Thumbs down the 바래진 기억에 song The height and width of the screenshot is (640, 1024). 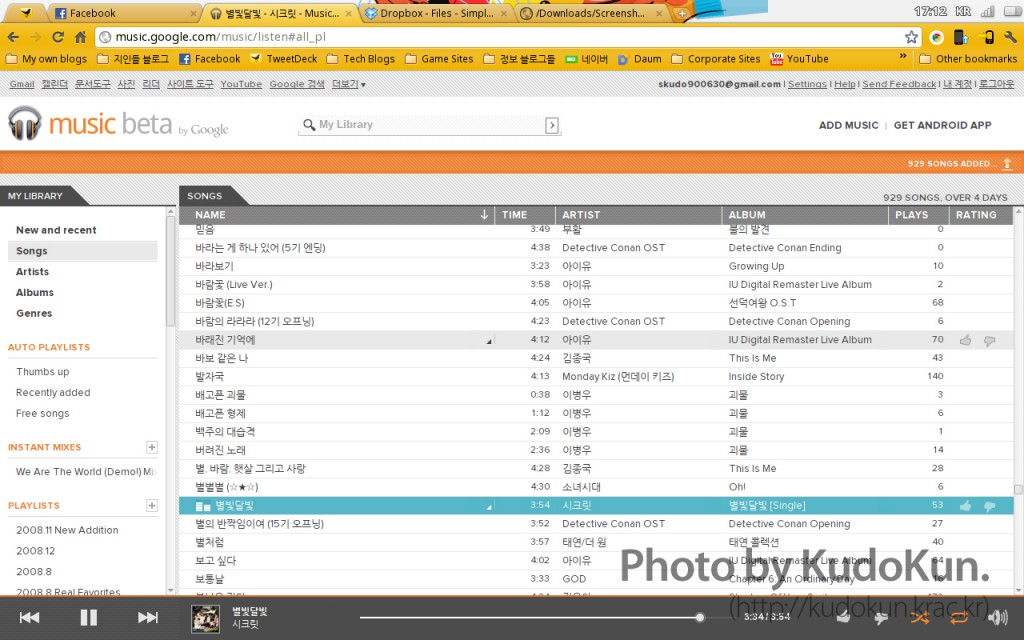[x=990, y=340]
